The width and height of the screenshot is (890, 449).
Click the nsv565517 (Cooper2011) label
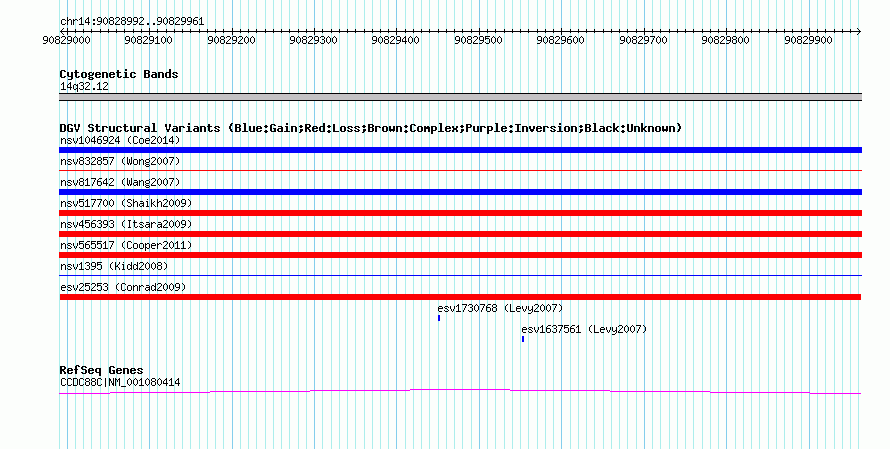(126, 245)
